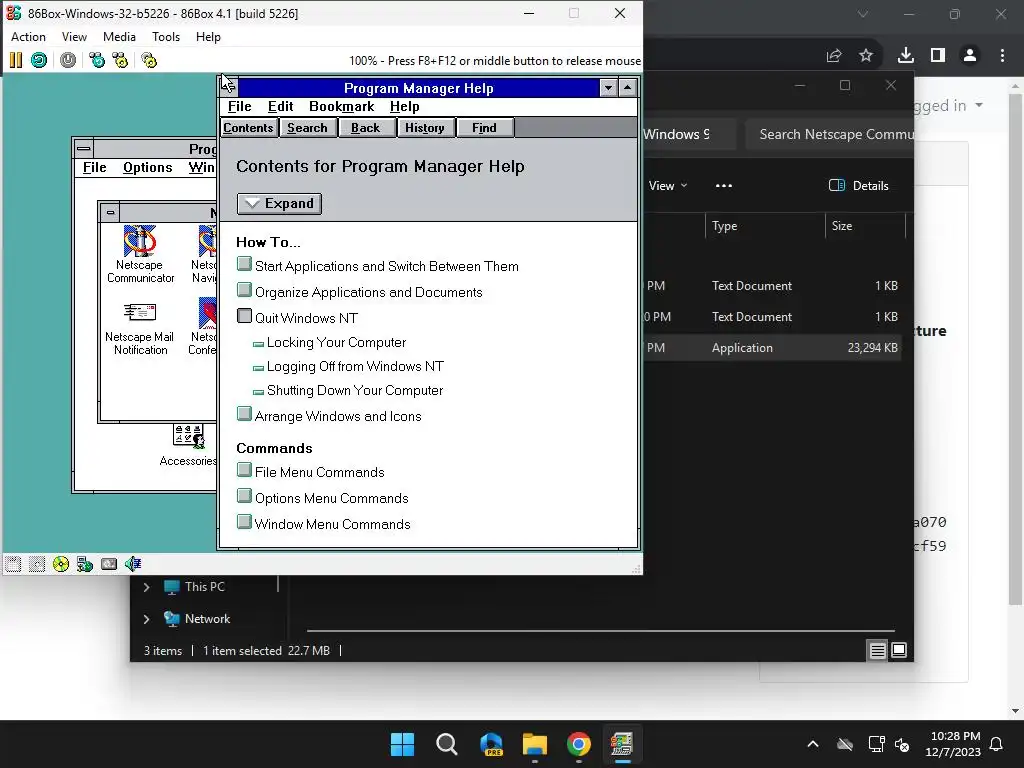Screen dimensions: 1024x768
Task: Open Chrome profile avatar
Action: point(970,56)
